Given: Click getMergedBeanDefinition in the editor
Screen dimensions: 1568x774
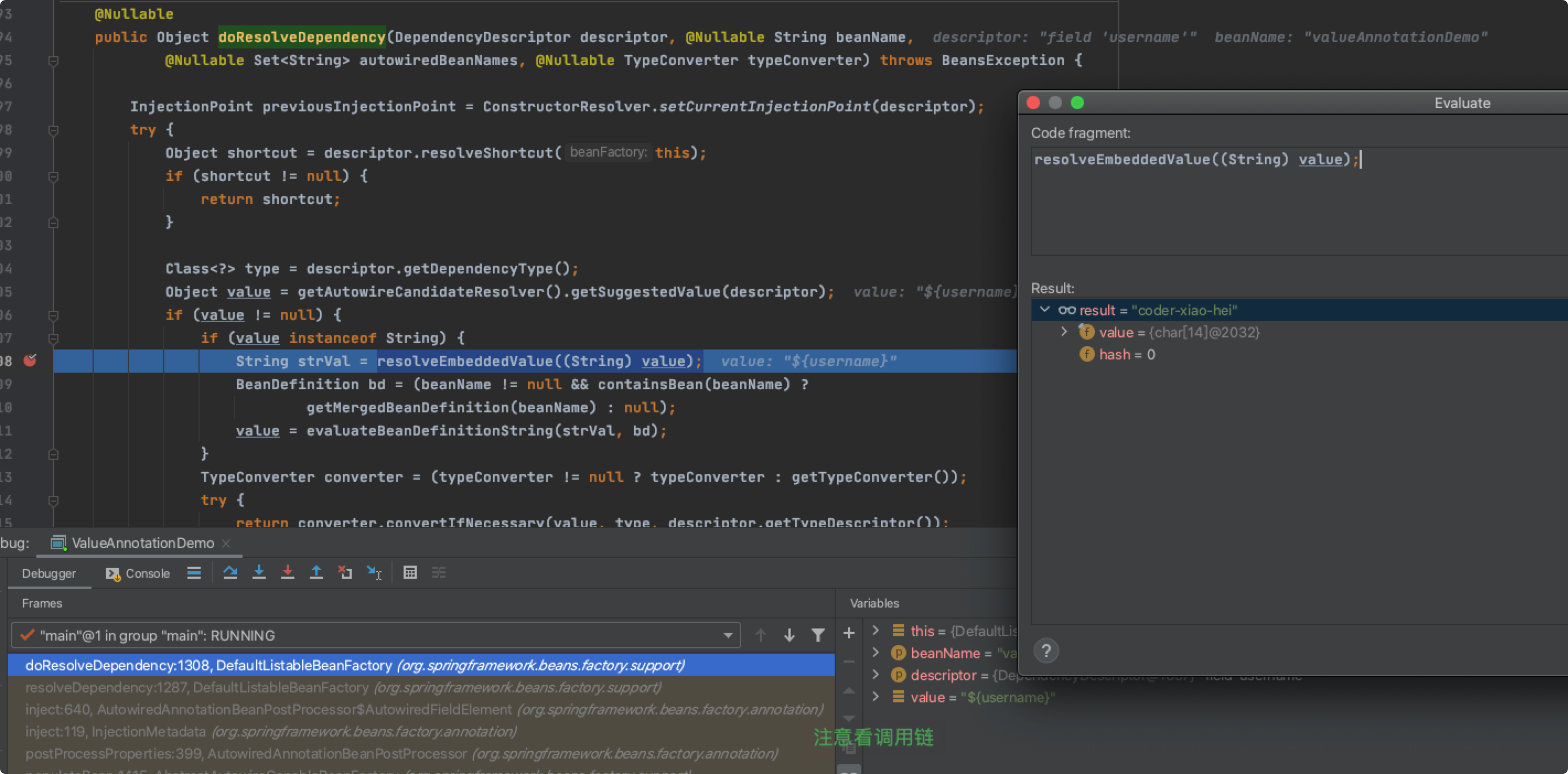Looking at the screenshot, I should pos(408,408).
